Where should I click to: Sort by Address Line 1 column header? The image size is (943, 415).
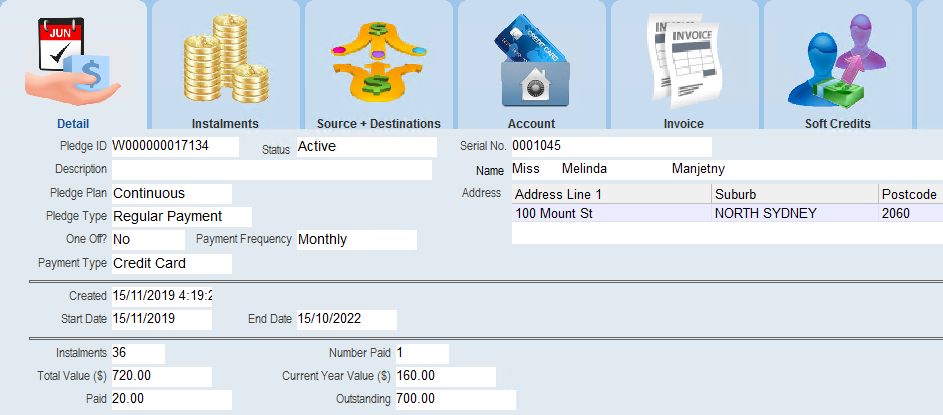click(x=611, y=195)
